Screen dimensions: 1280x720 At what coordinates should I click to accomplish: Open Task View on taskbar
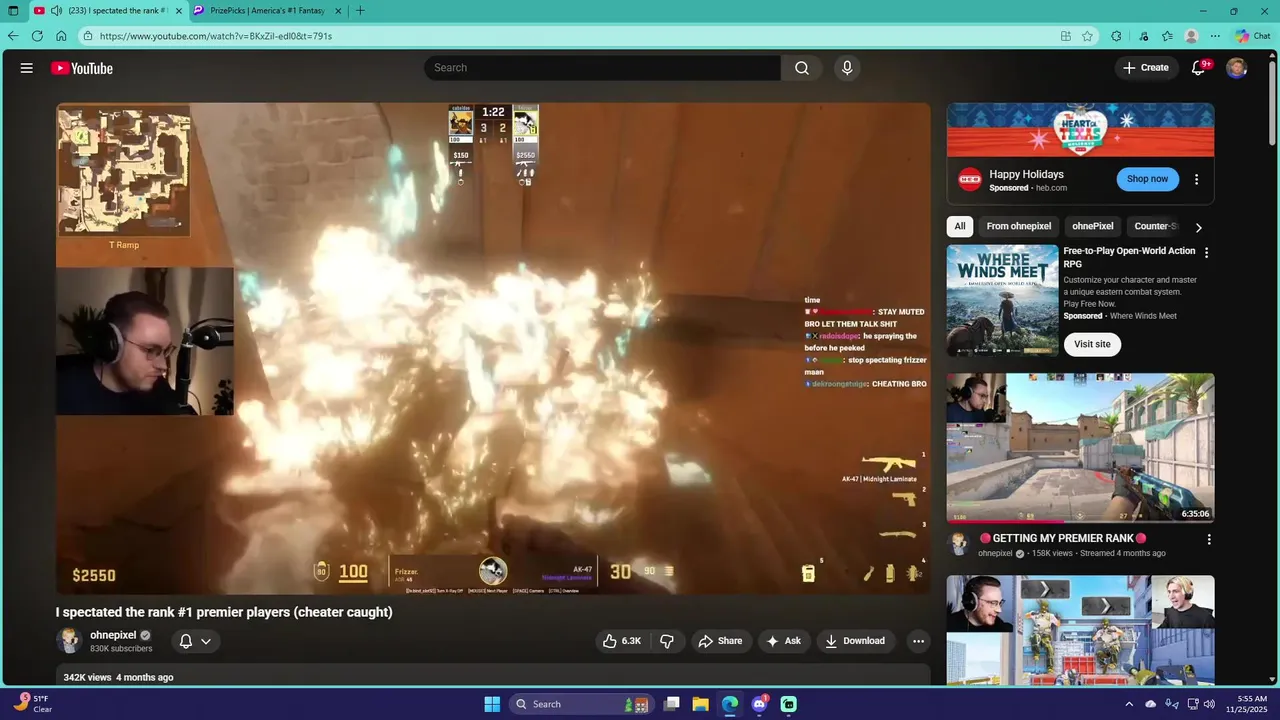coord(672,704)
